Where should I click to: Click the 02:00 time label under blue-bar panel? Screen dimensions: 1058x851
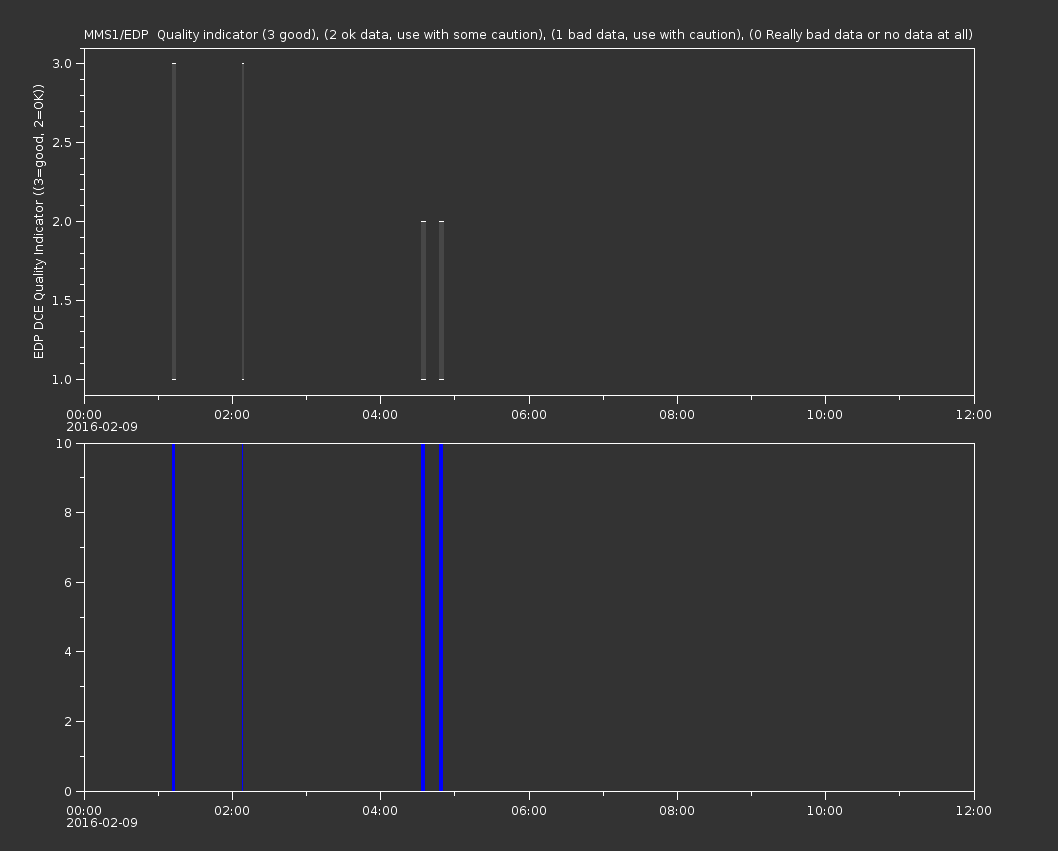(x=232, y=811)
